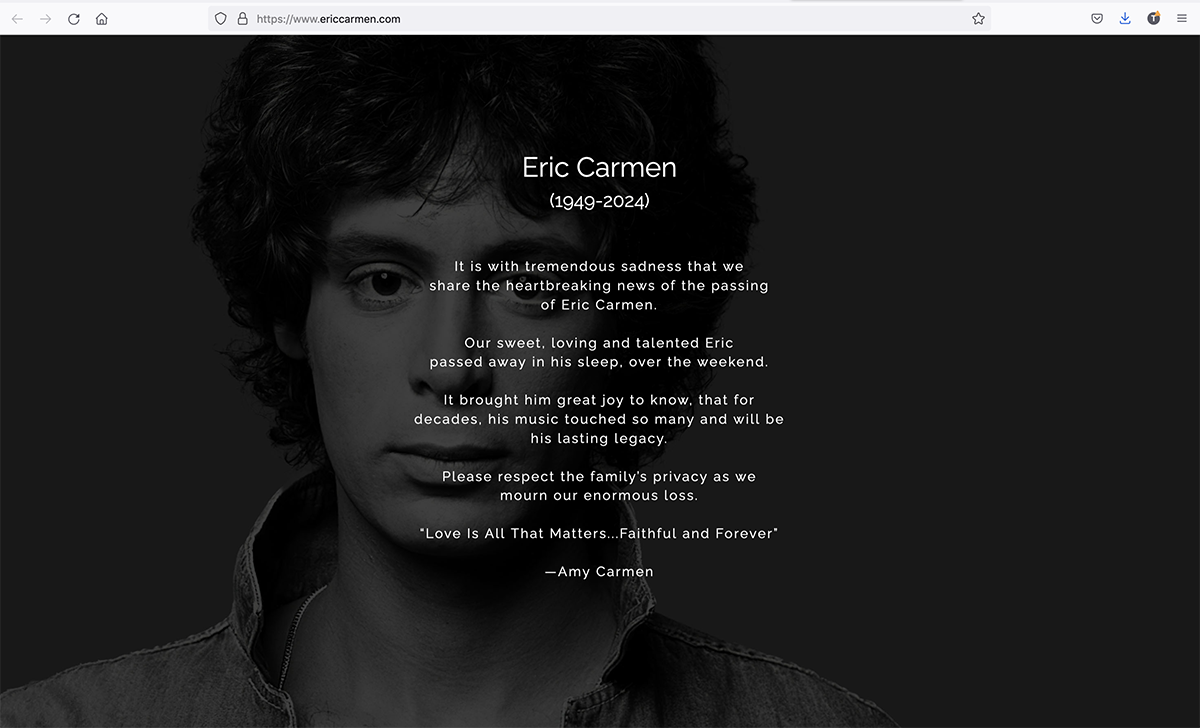Click the line "It is with tremendous sadness that we"
Image resolution: width=1200 pixels, height=728 pixels.
tap(599, 267)
